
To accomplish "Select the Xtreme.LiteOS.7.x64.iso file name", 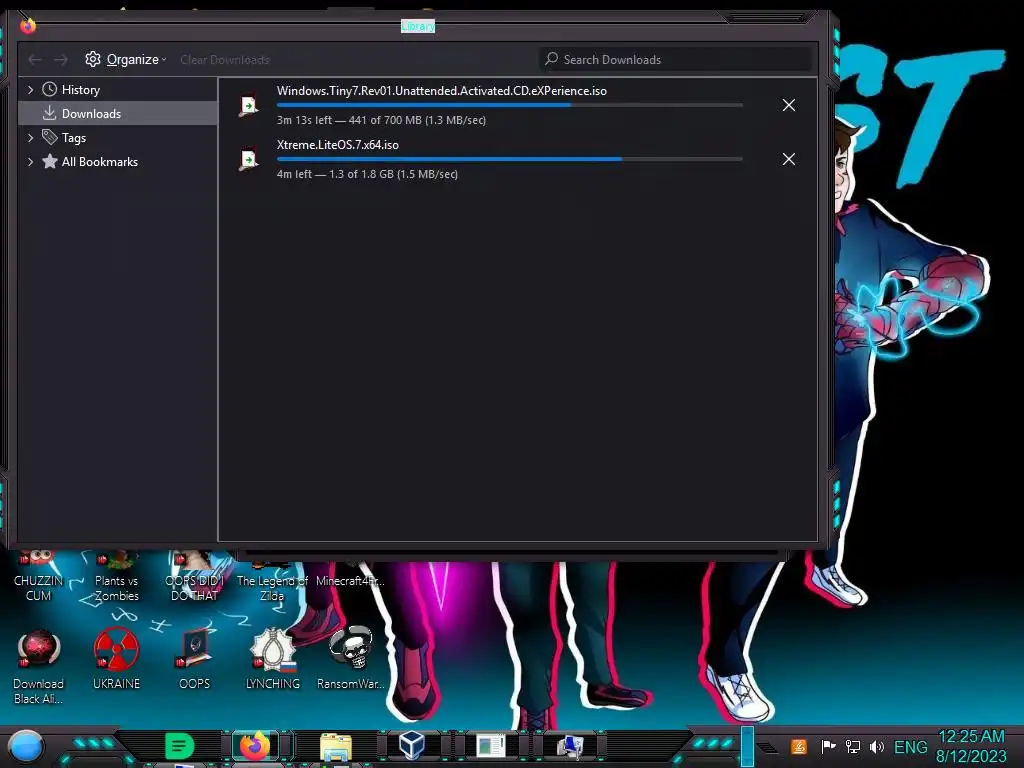I will pyautogui.click(x=338, y=145).
